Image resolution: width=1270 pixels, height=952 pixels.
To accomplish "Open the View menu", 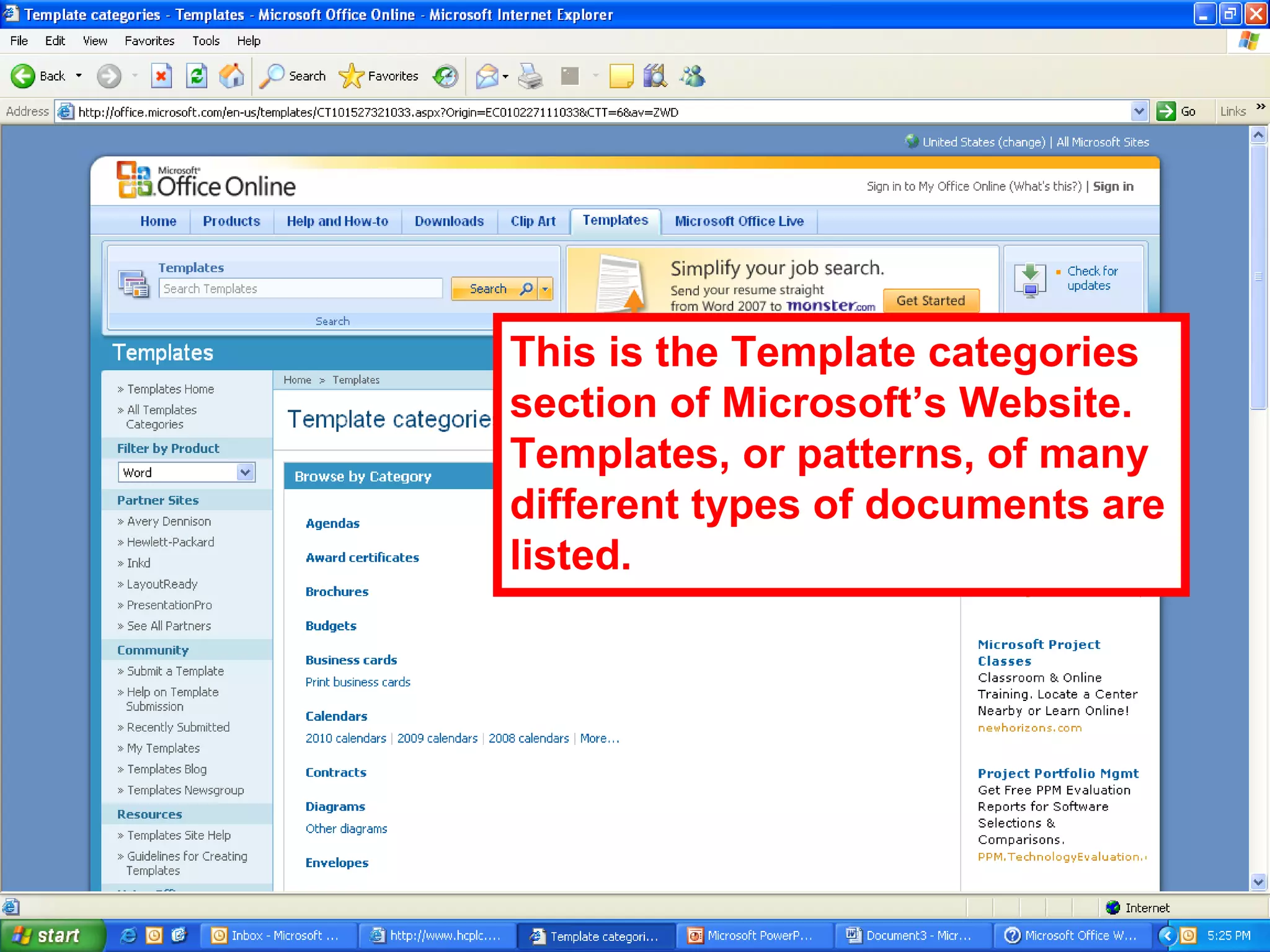I will click(x=95, y=41).
